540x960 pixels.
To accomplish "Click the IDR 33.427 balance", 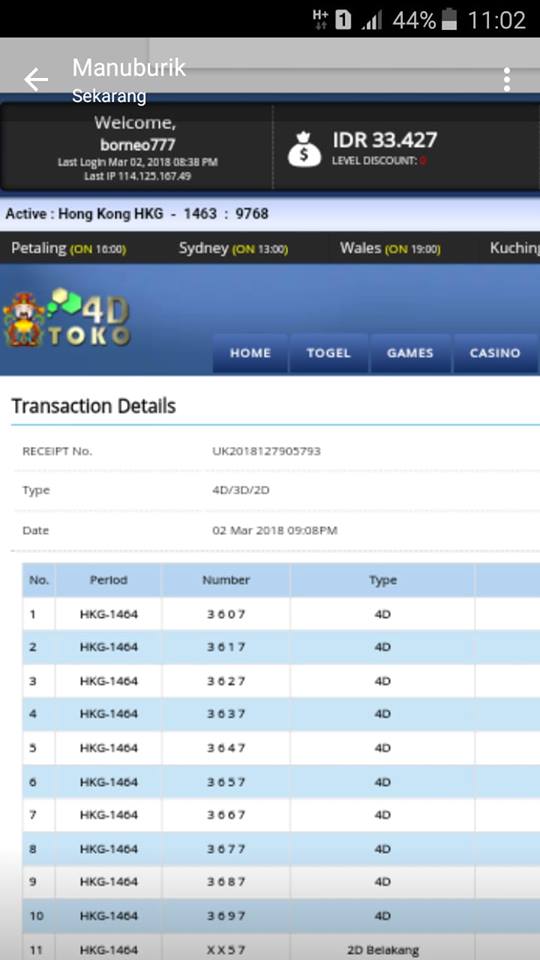I will (x=384, y=140).
